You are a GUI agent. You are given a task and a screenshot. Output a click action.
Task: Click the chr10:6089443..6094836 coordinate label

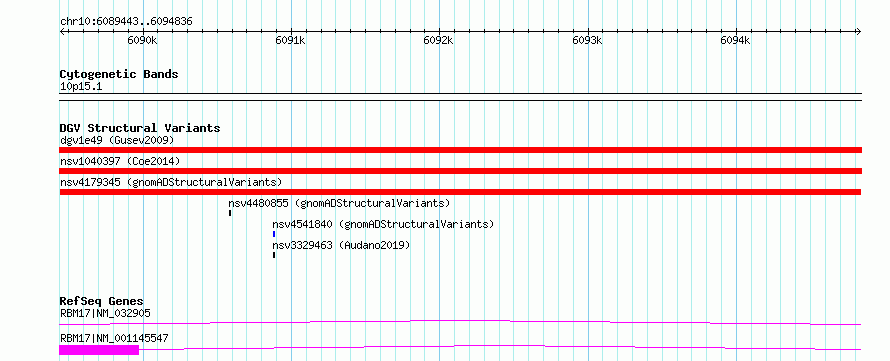[126, 22]
